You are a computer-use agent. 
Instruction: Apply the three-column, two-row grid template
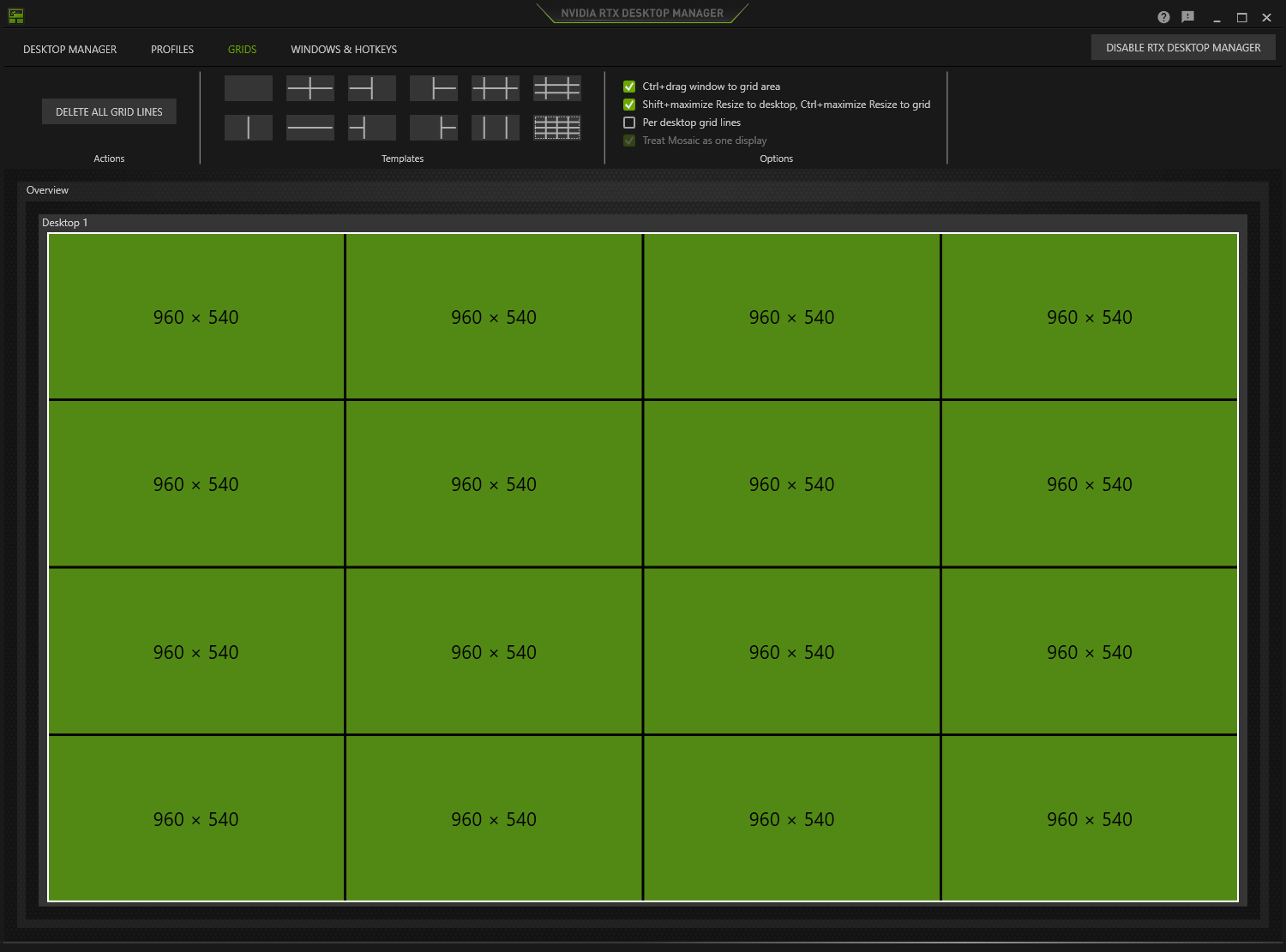tap(496, 88)
